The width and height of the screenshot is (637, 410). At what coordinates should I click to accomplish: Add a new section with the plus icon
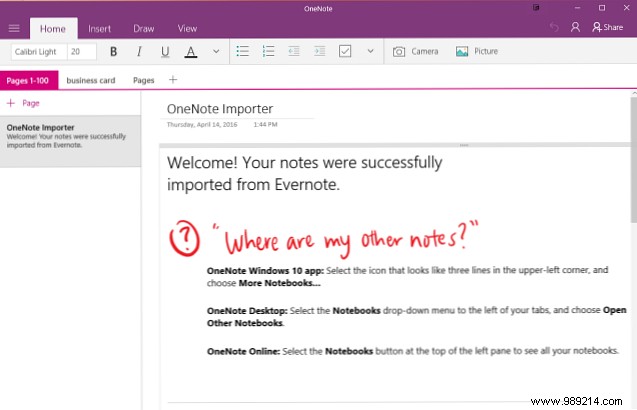pyautogui.click(x=173, y=80)
